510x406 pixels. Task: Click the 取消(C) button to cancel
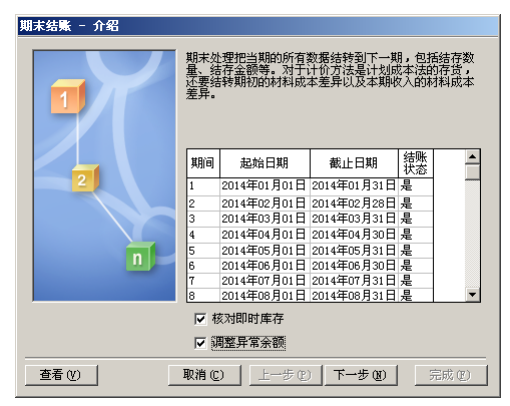pyautogui.click(x=204, y=375)
